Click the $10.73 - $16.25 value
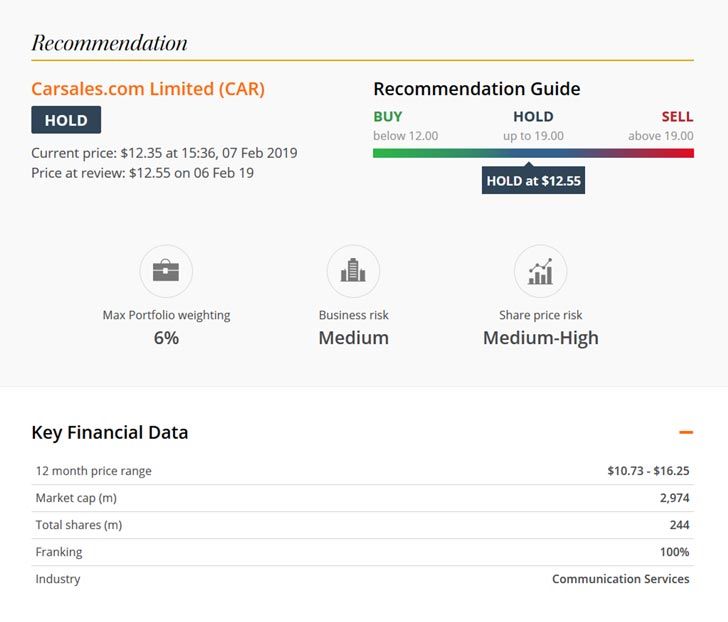The width and height of the screenshot is (728, 622). [x=648, y=471]
